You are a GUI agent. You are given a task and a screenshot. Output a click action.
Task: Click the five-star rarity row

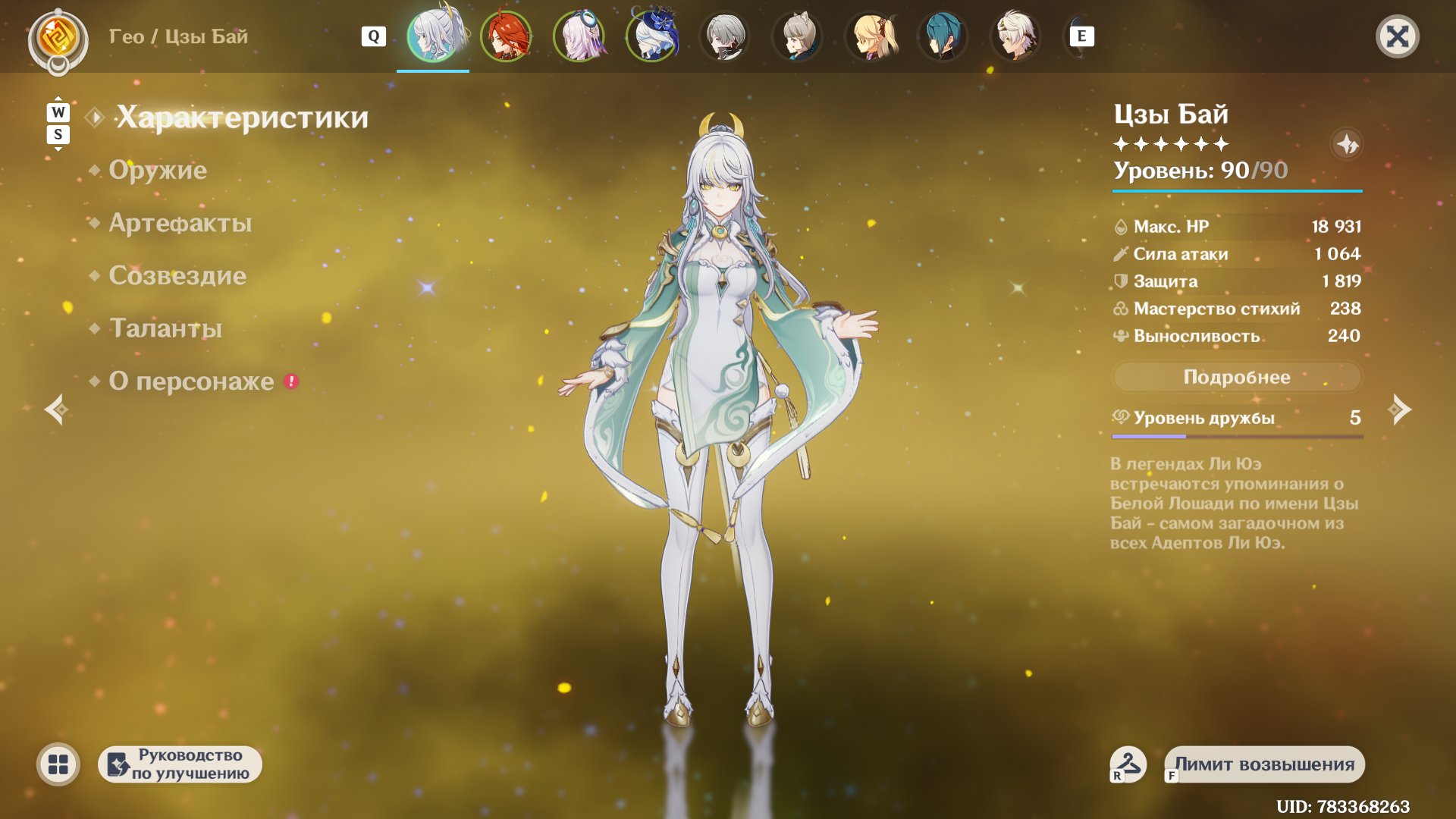click(1171, 144)
